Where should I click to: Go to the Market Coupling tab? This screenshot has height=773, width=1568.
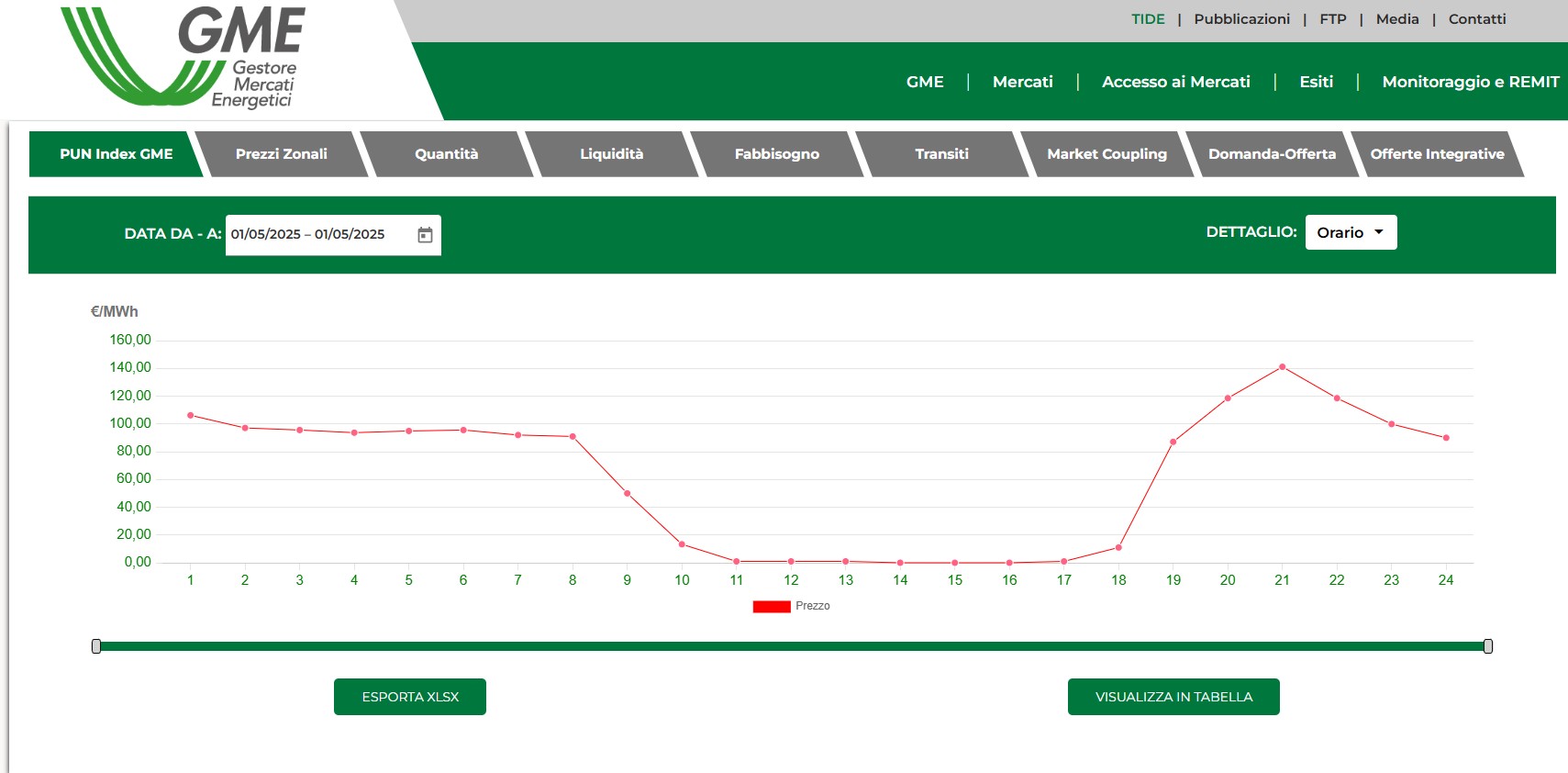pyautogui.click(x=1106, y=154)
